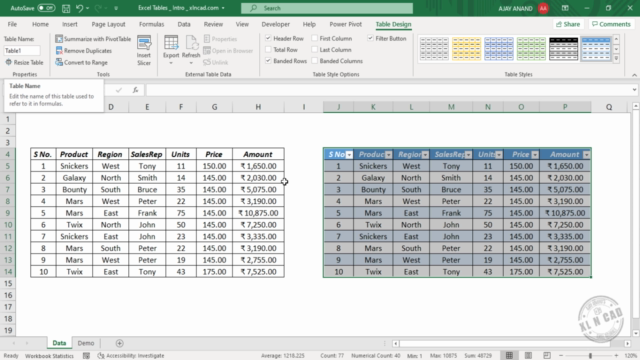Click the add new sheet plus icon
The image size is (640, 360).
tap(119, 343)
